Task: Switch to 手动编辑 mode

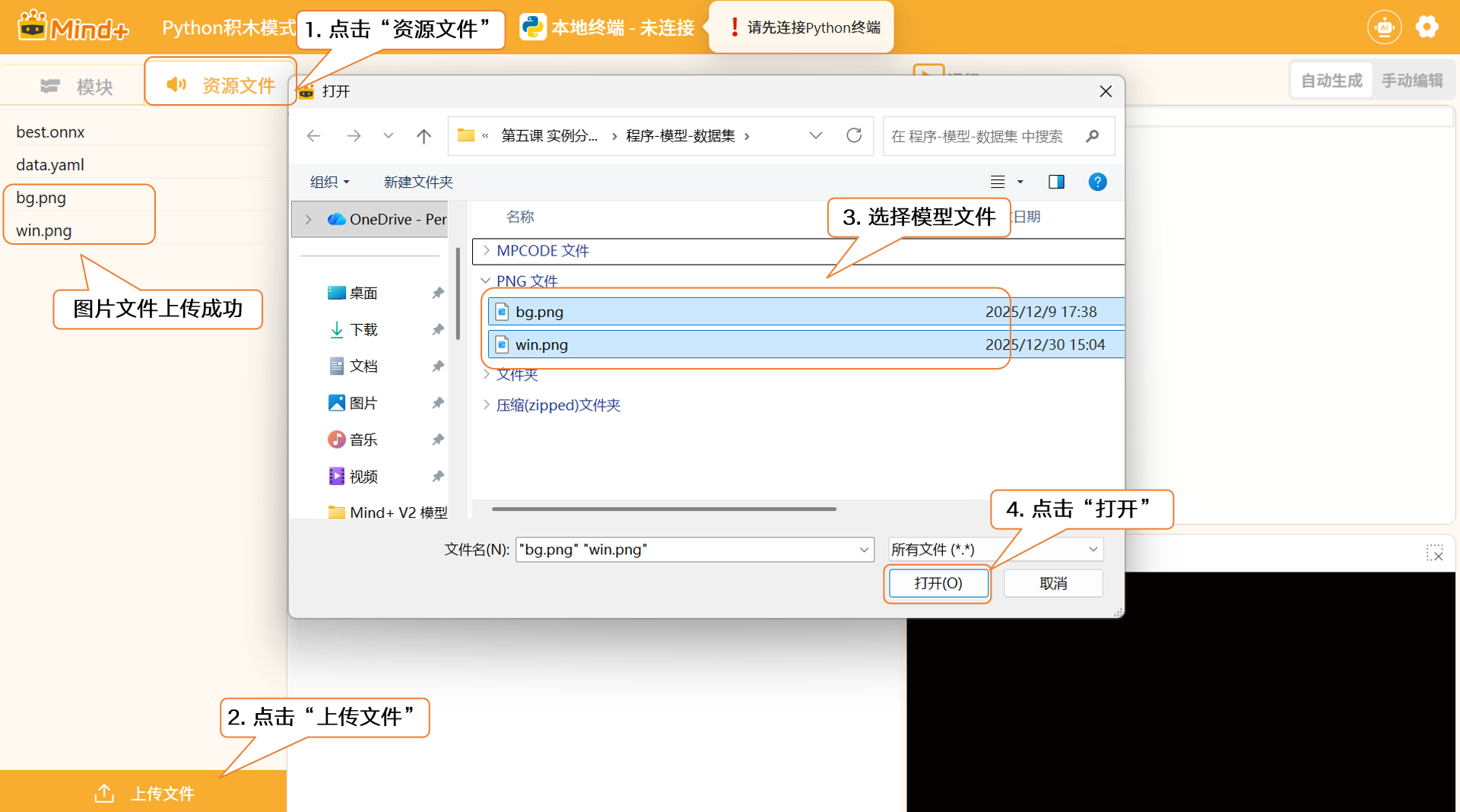Action: pyautogui.click(x=1412, y=81)
